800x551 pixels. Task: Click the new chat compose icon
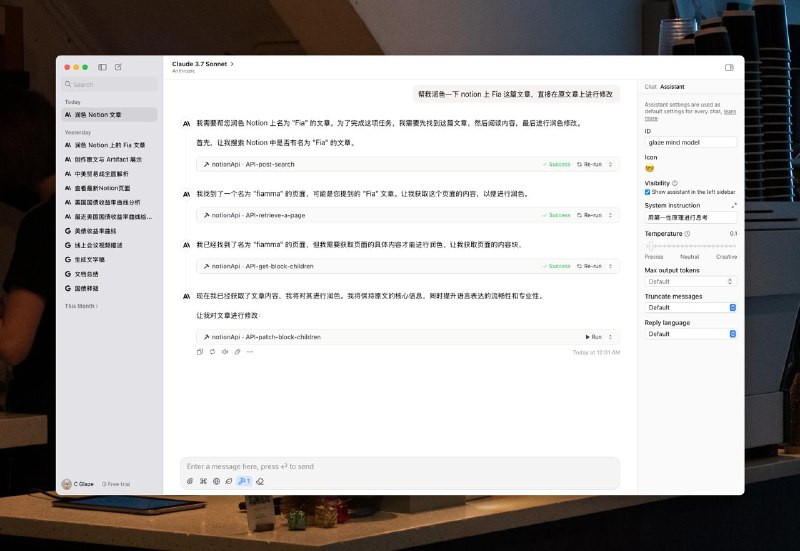[x=119, y=67]
